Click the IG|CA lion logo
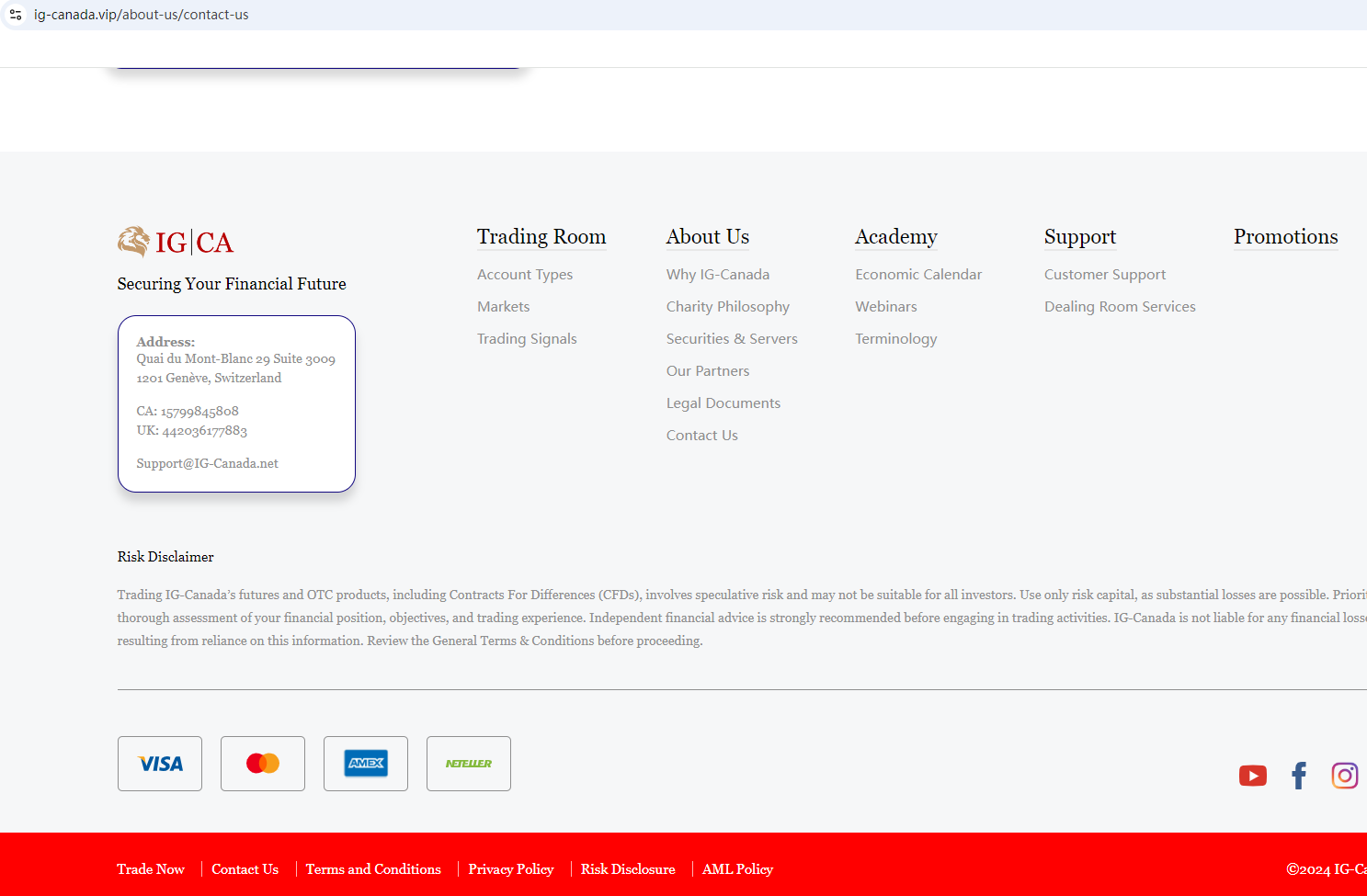Screen dimensions: 1367x896 [176, 242]
